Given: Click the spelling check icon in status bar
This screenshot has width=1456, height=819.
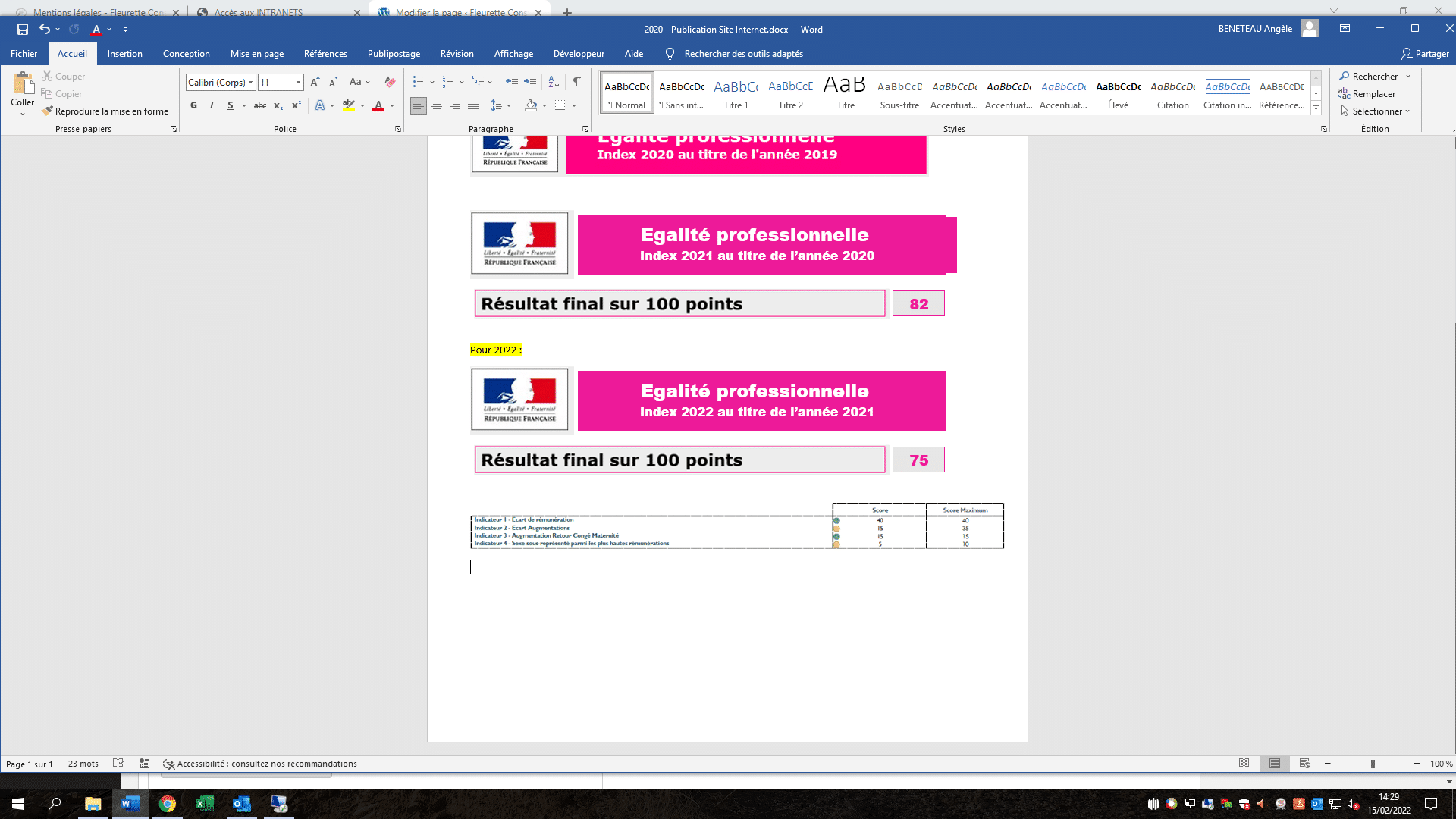Looking at the screenshot, I should [x=118, y=764].
